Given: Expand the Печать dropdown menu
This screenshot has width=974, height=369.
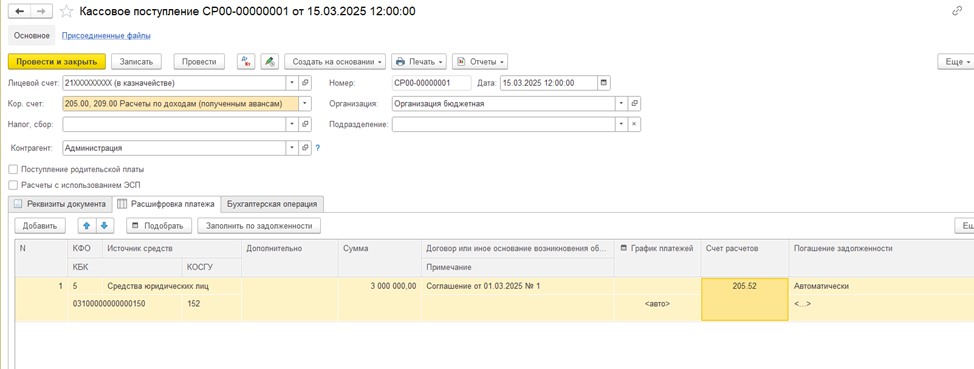Looking at the screenshot, I should coord(419,62).
